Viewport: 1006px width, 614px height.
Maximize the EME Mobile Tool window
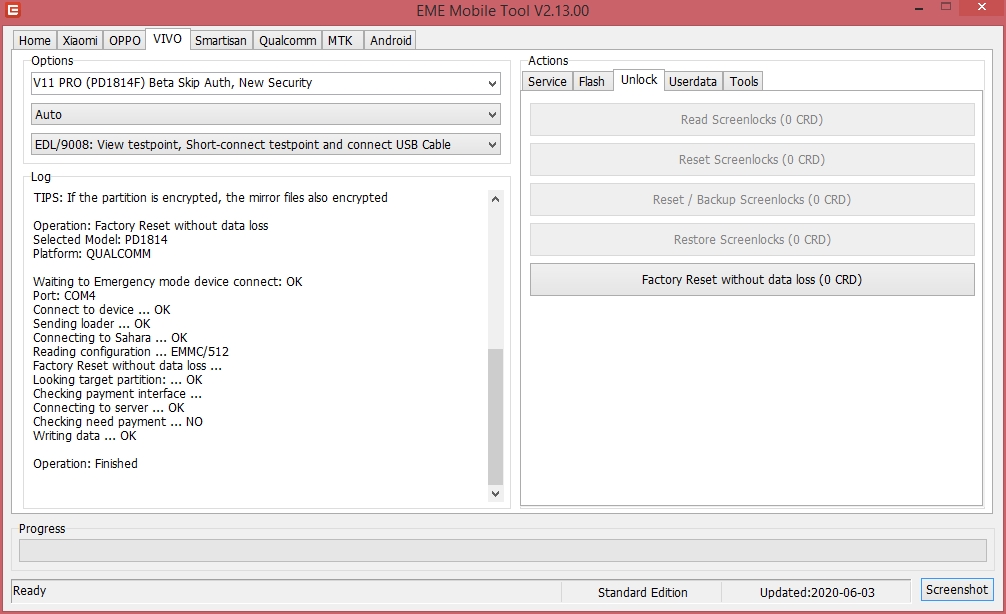point(946,6)
